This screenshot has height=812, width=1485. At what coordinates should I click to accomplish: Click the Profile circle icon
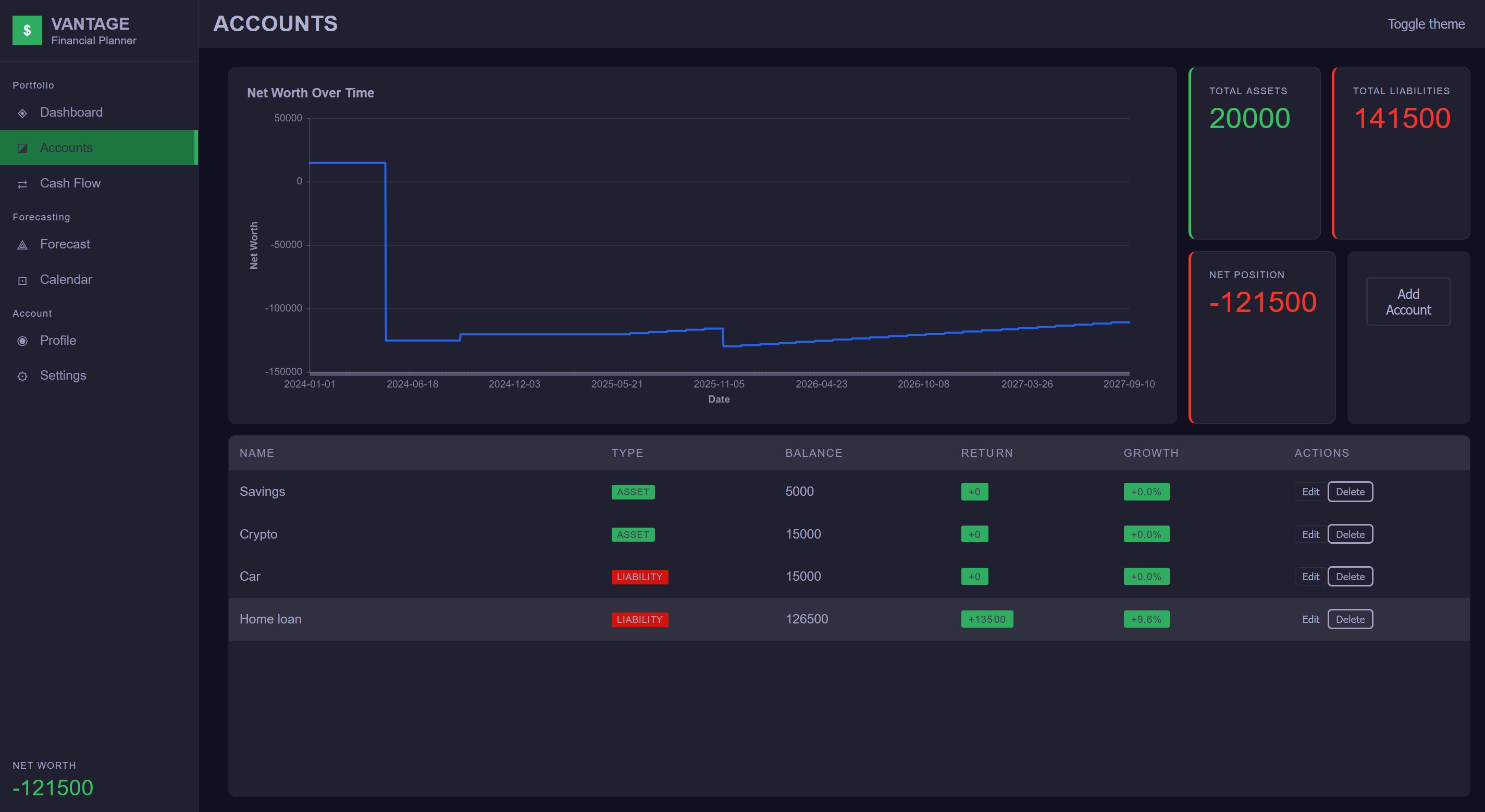(22, 341)
